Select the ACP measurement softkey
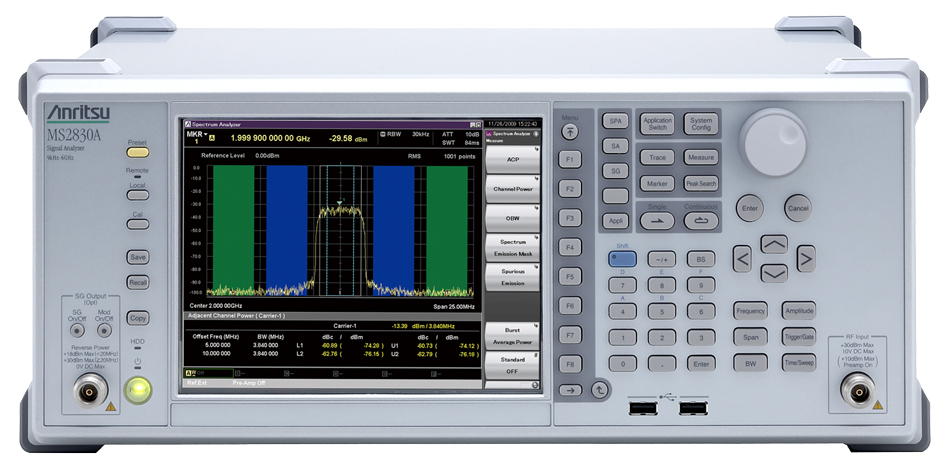Image resolution: width=950 pixels, height=469 pixels. tap(512, 158)
